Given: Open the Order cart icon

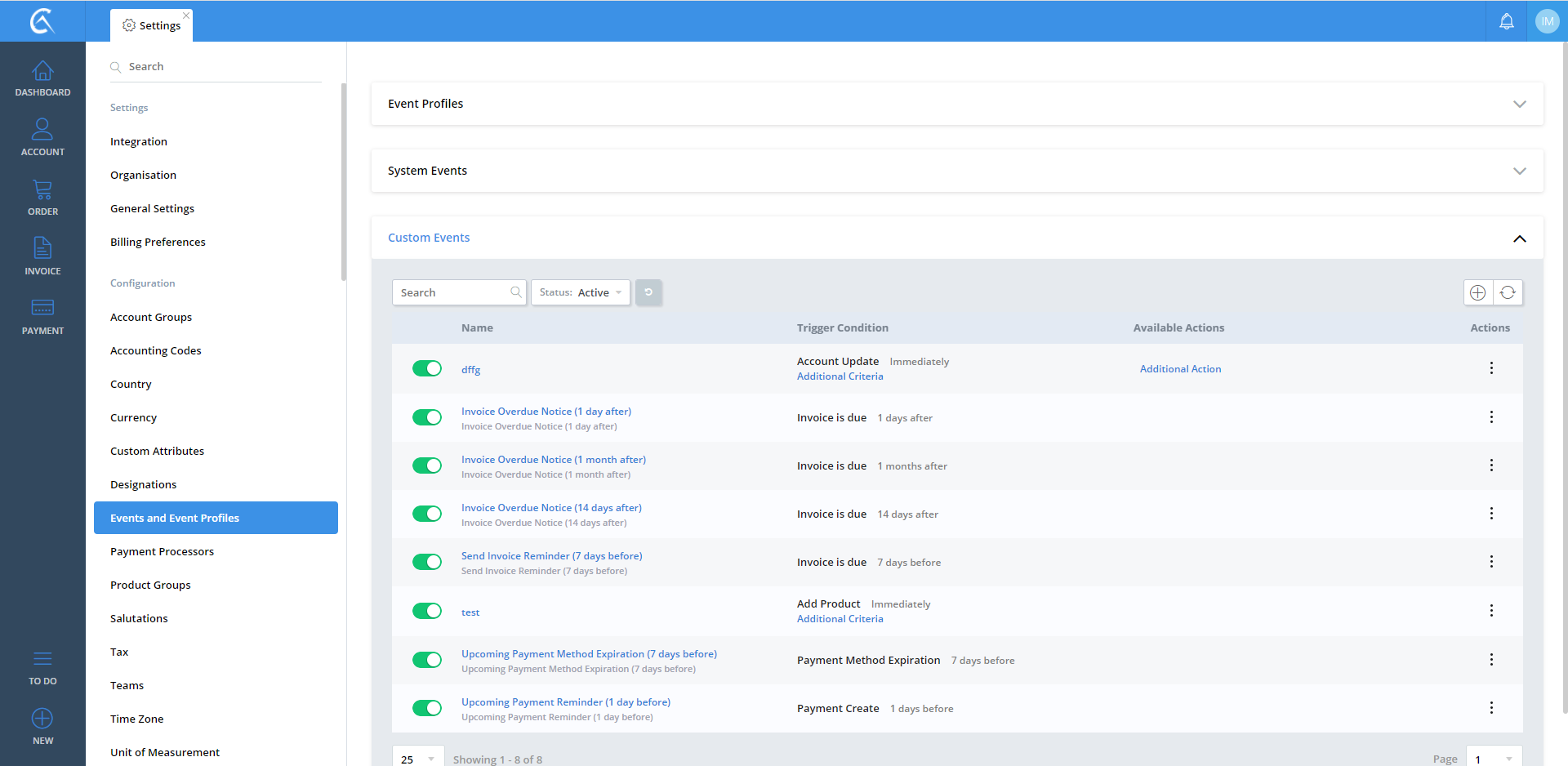Looking at the screenshot, I should (42, 191).
